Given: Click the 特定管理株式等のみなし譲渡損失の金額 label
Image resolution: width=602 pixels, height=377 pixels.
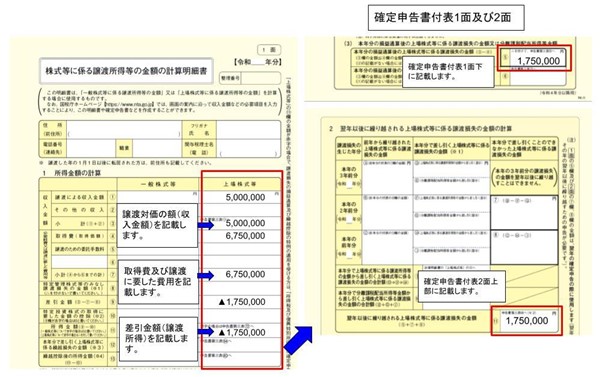Looking at the screenshot, I should (73, 287).
